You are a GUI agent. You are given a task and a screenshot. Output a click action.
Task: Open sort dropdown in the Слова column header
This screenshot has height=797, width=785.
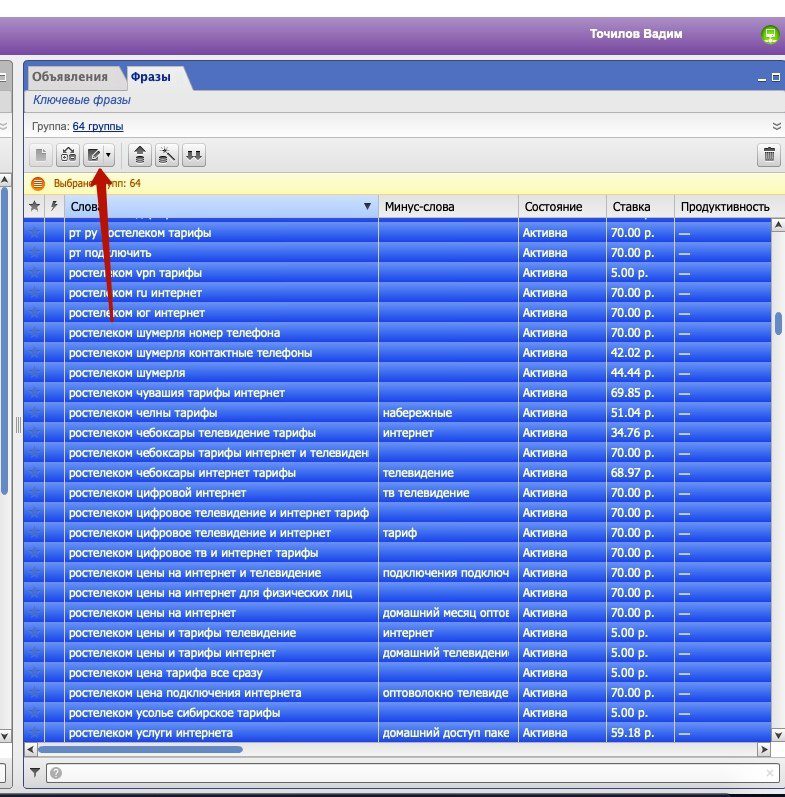(x=367, y=207)
